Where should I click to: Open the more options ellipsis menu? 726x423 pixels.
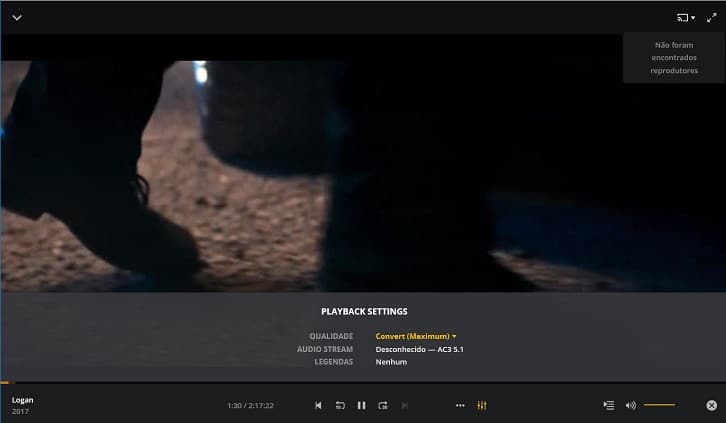pyautogui.click(x=460, y=405)
